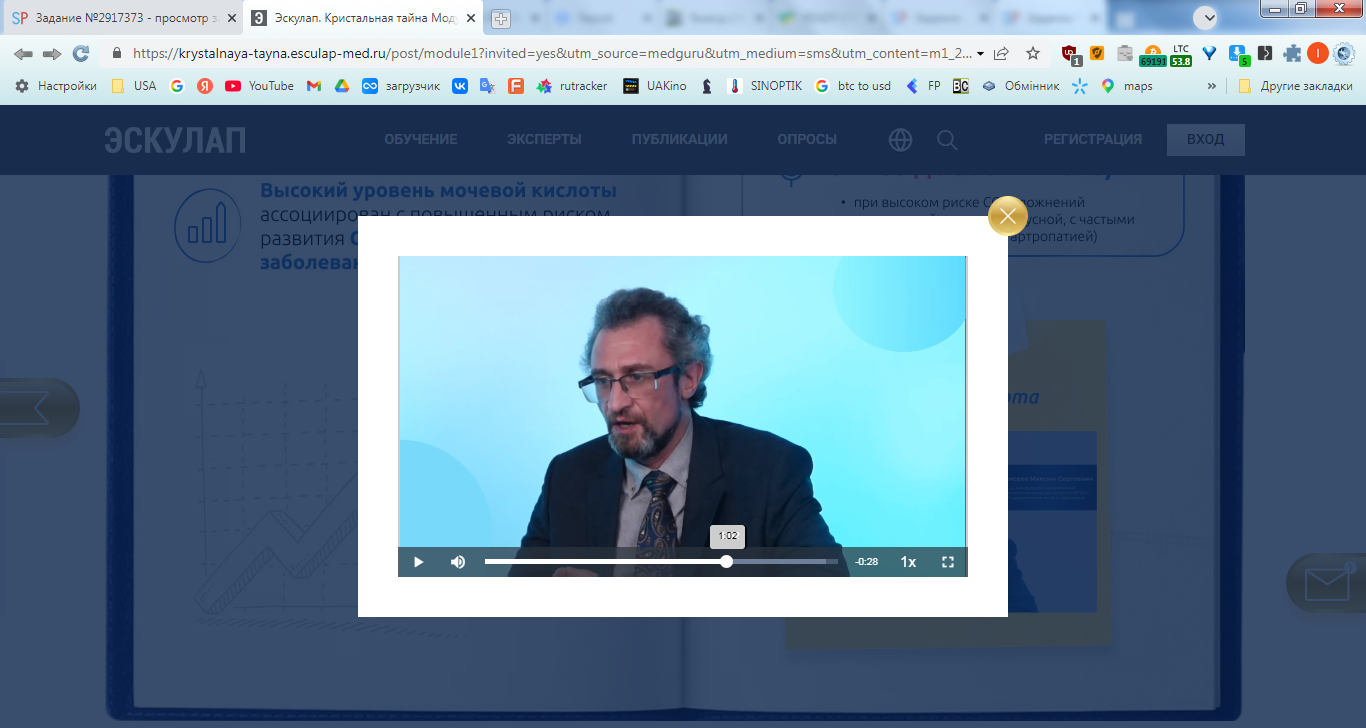Open the orange profile avatar

(x=1317, y=54)
